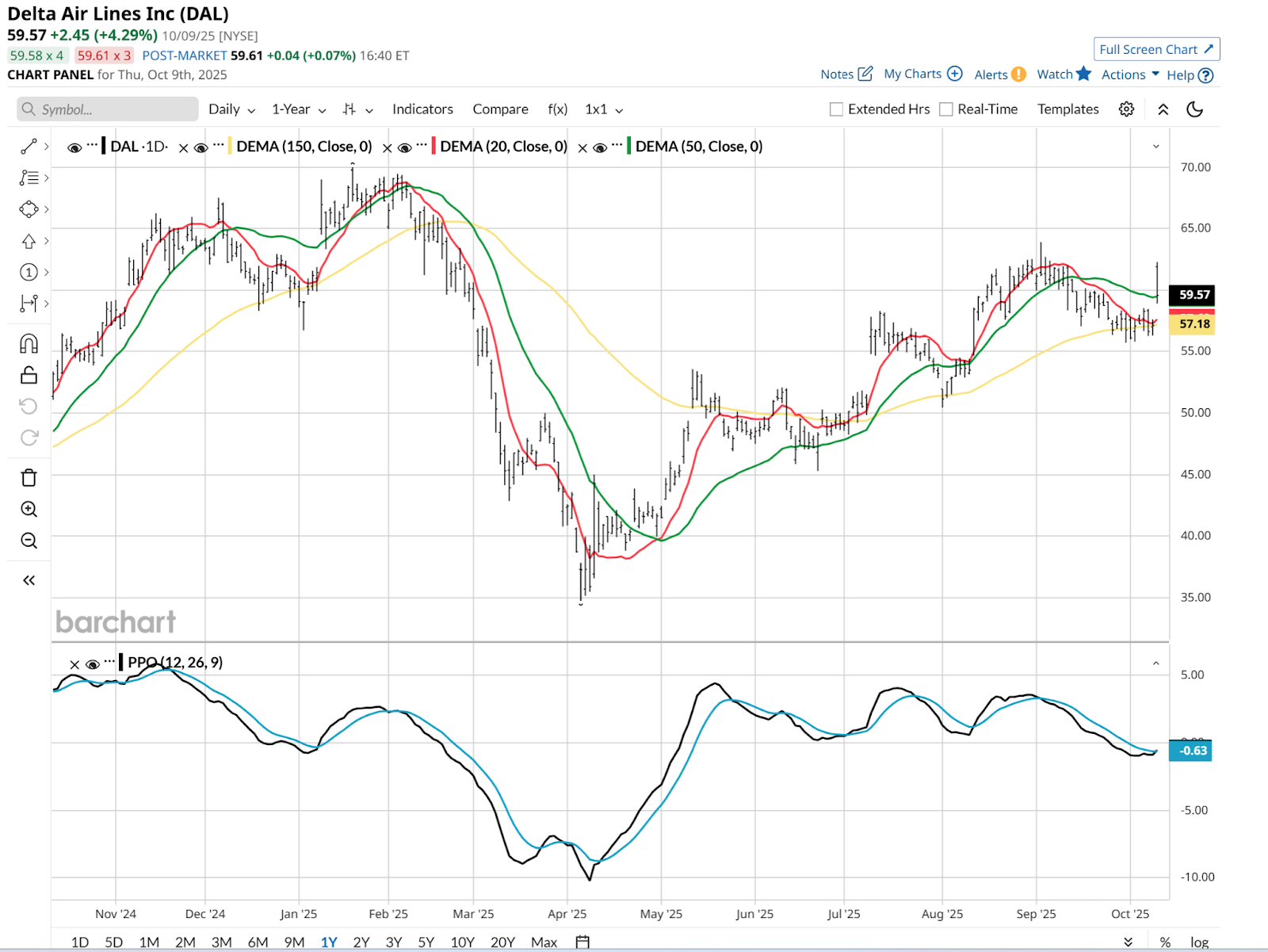
Task: Zoom in on the chart
Action: [29, 510]
